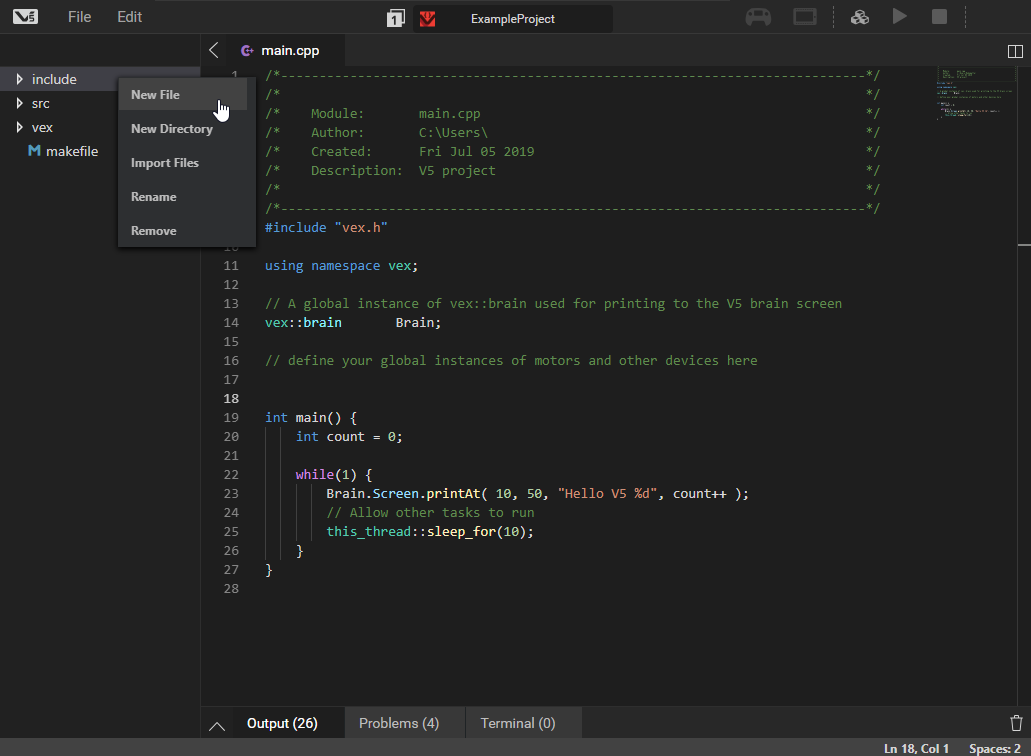The height and width of the screenshot is (756, 1031).
Task: Collapse the bottom panel using the caret
Action: [217, 723]
